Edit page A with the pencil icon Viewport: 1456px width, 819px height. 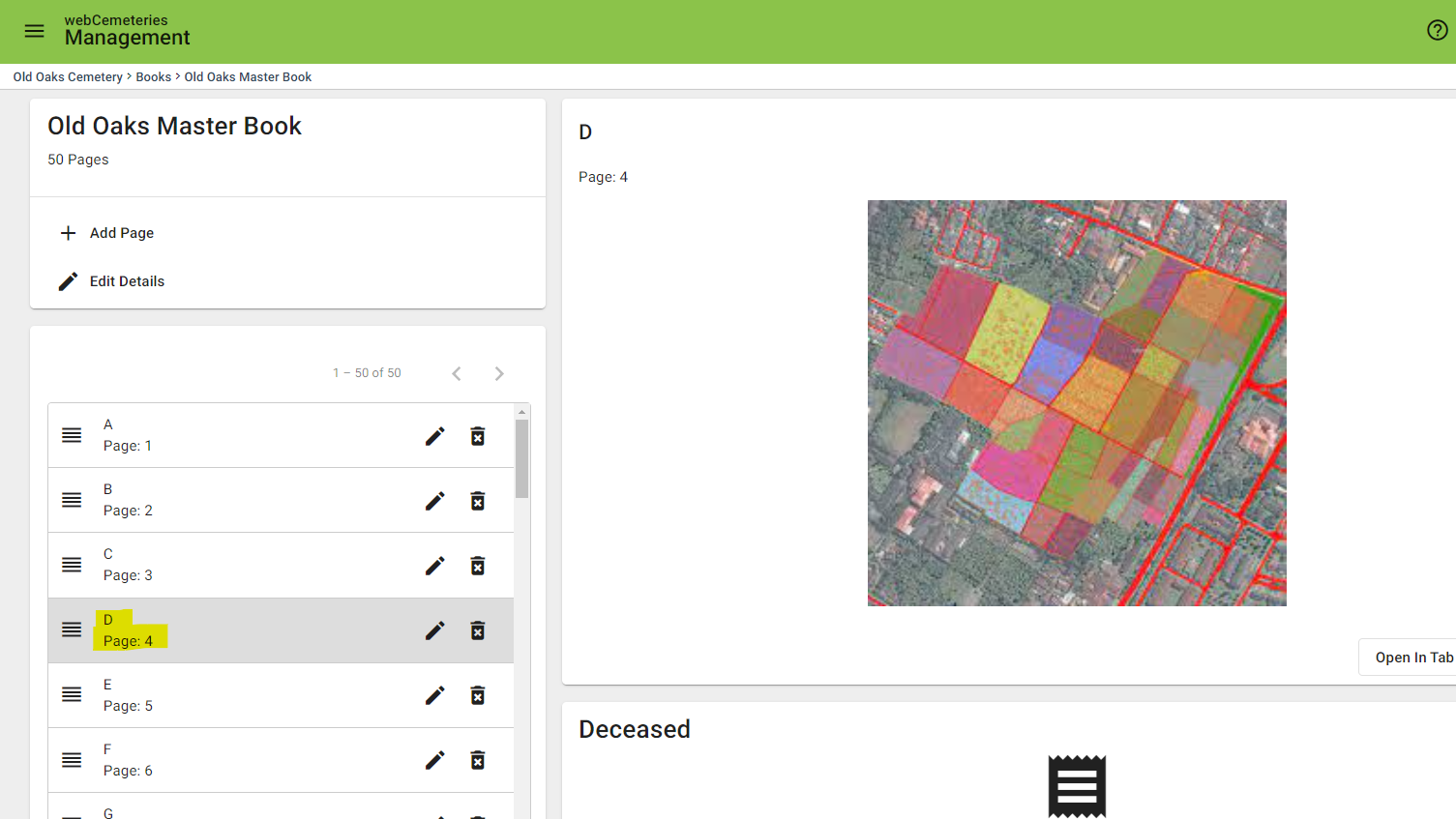[435, 436]
